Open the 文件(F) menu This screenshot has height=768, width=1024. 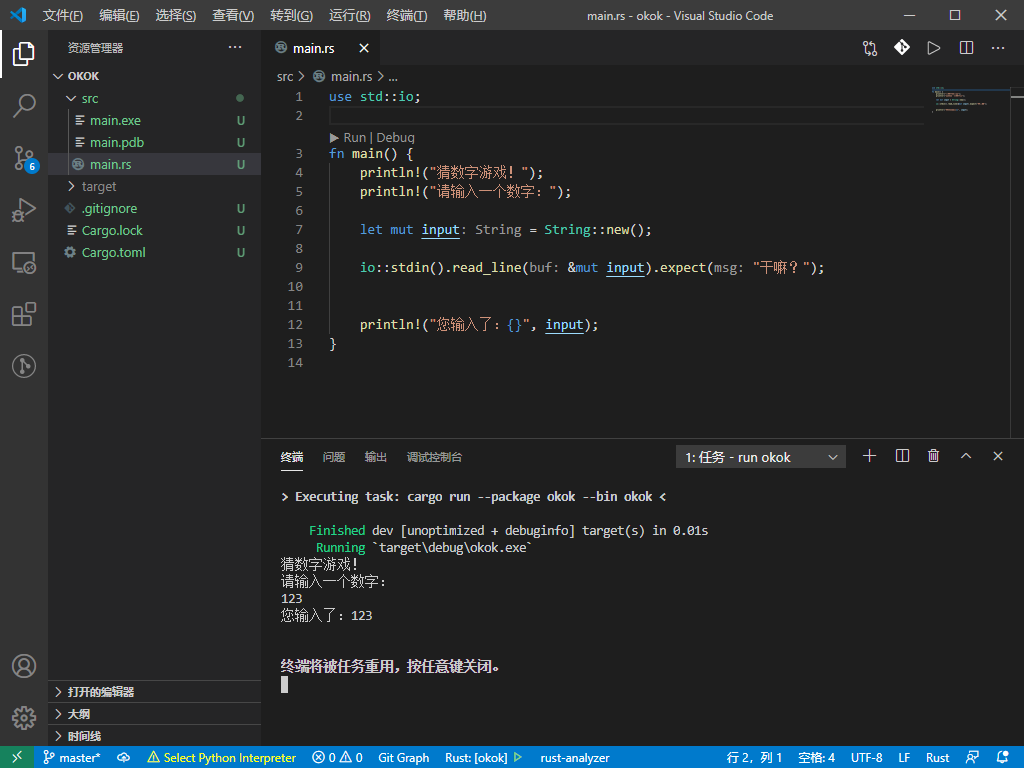63,15
